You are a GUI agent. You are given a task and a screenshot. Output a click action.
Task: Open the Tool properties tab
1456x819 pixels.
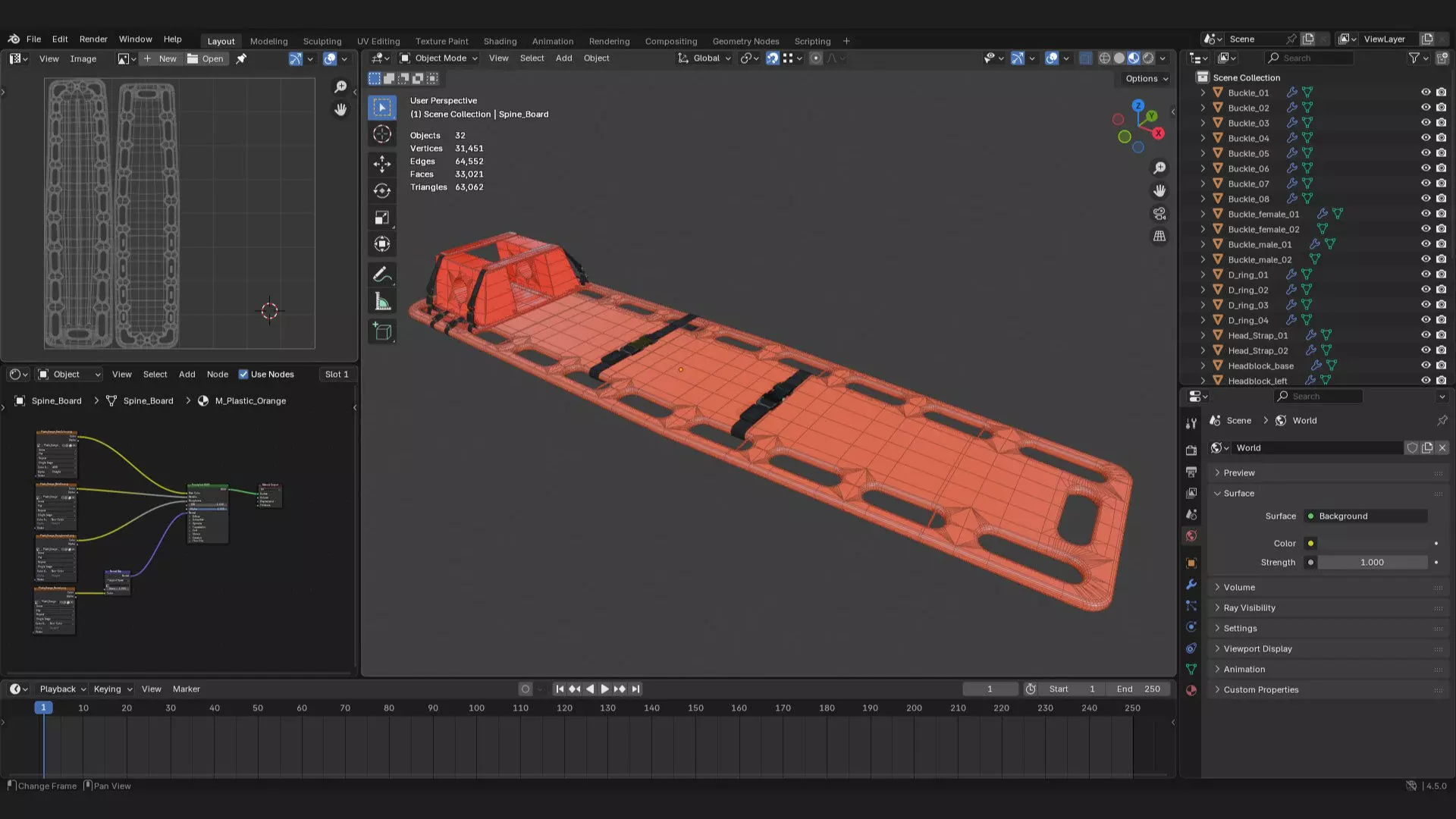coord(1191,423)
